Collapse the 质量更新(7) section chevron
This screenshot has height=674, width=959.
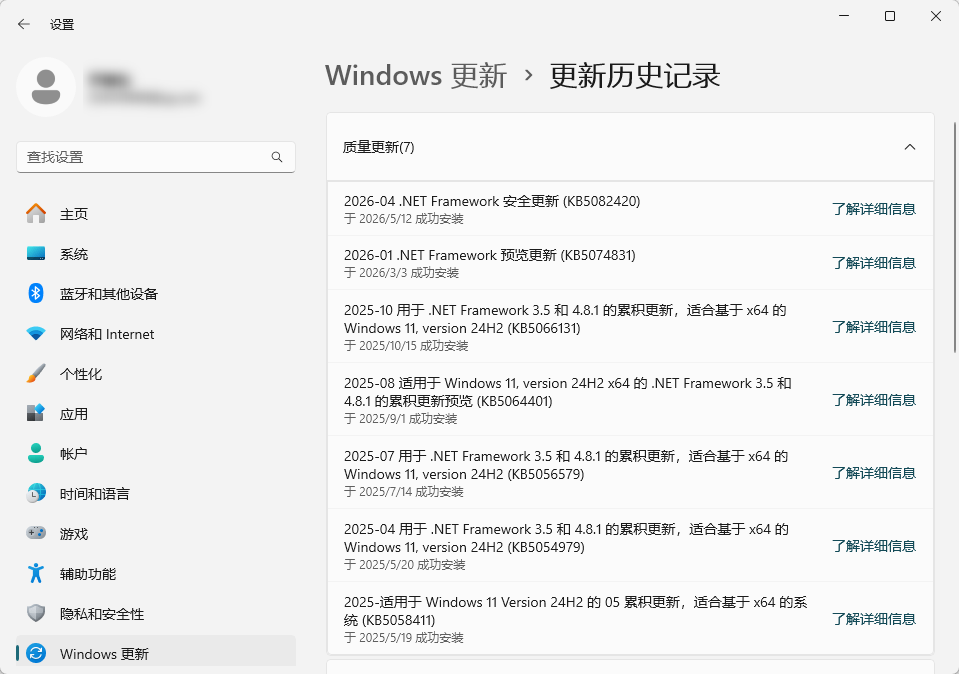909,147
